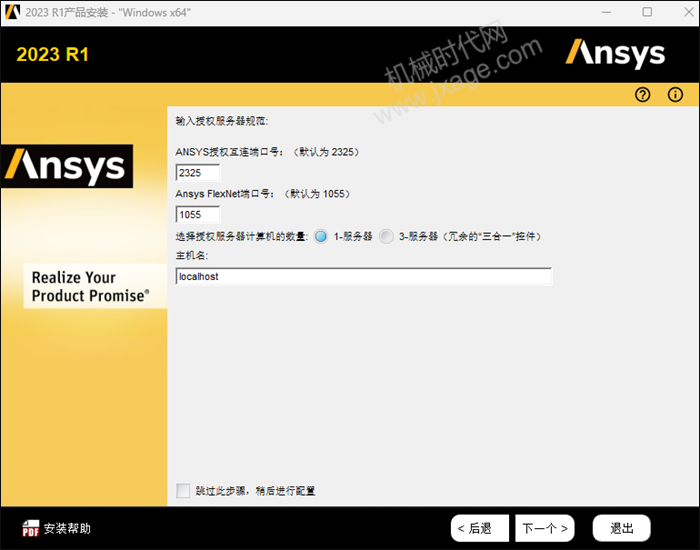The height and width of the screenshot is (550, 700).
Task: Check the skip this step checkbox
Action: 183,491
